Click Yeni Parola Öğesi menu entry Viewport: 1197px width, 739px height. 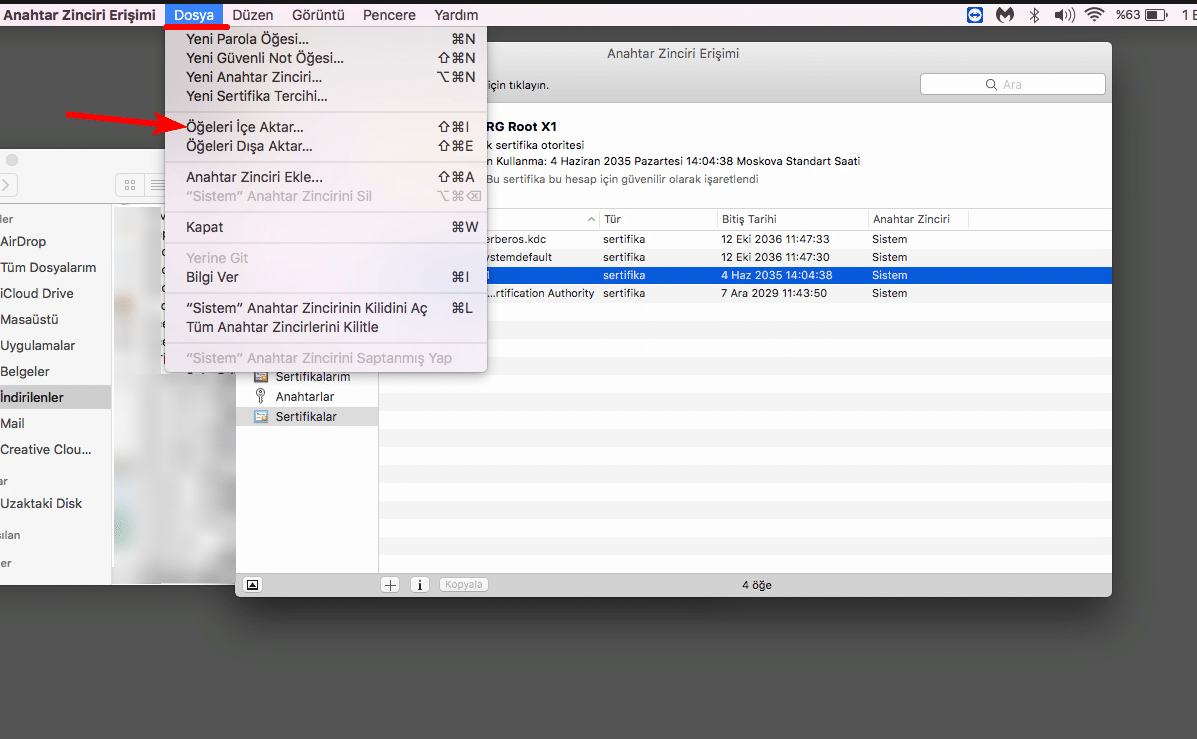[x=247, y=39]
